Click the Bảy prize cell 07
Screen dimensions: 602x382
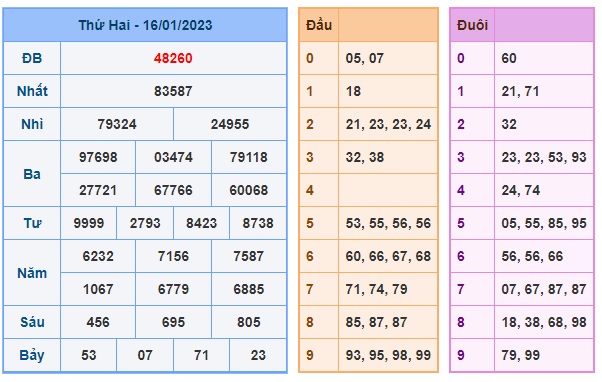(x=145, y=356)
